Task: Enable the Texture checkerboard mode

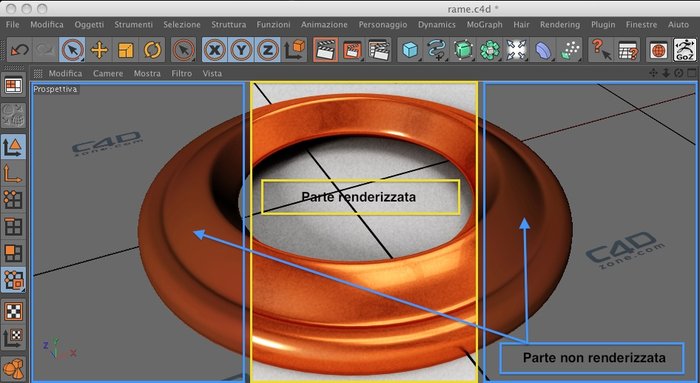Action: [13, 311]
